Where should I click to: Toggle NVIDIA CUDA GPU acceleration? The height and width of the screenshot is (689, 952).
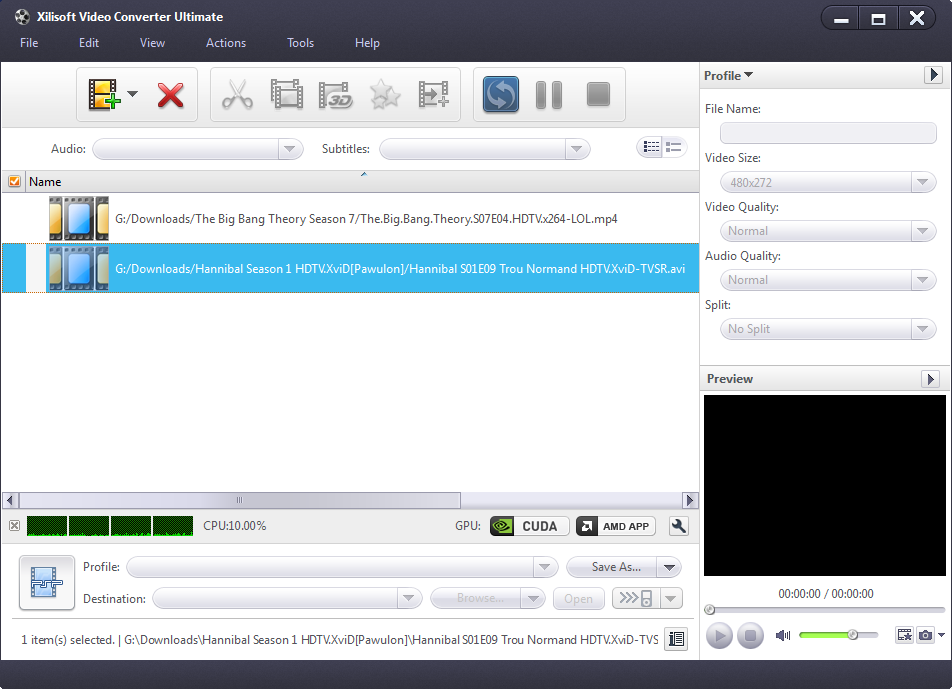tap(529, 526)
